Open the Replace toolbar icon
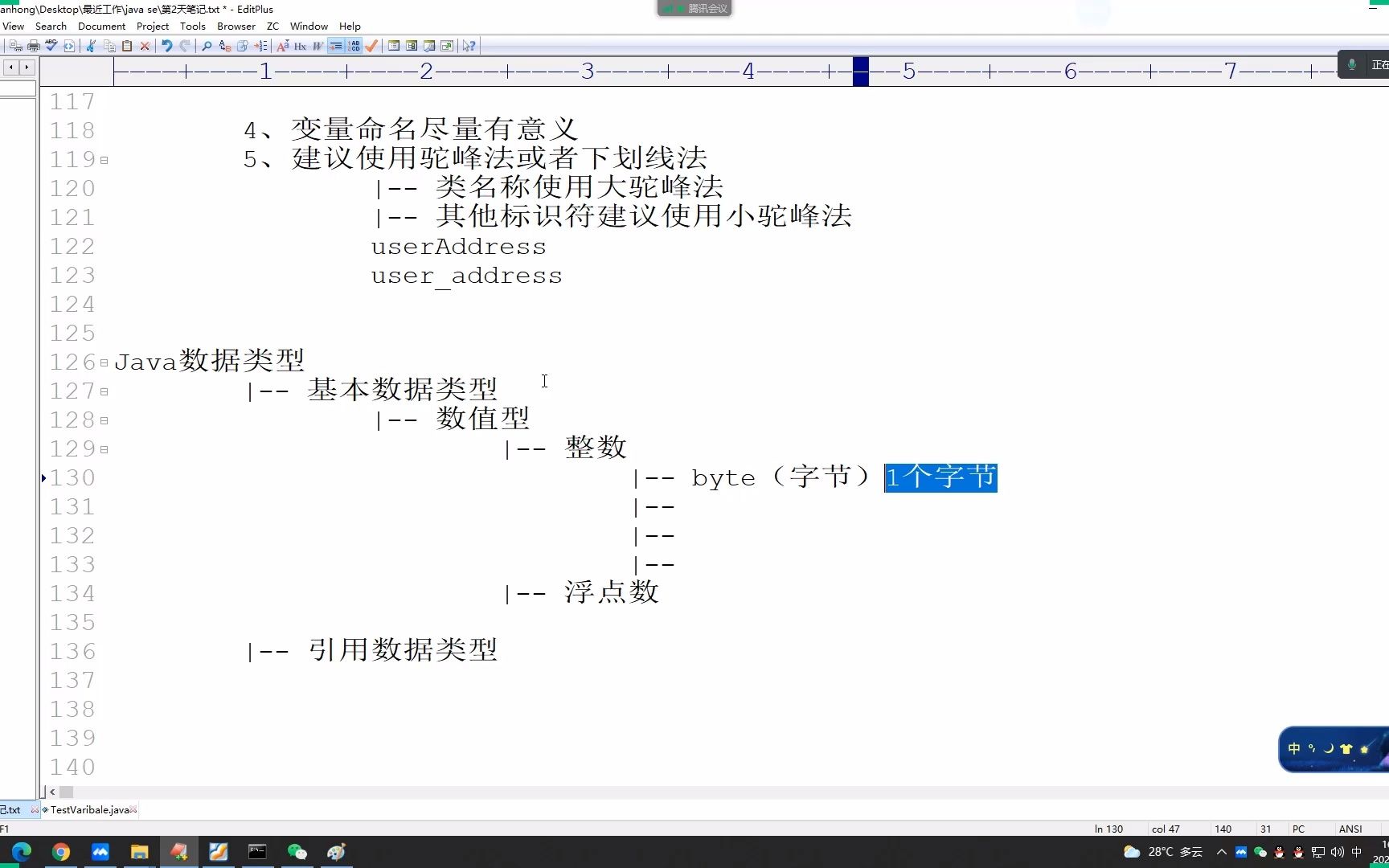1389x868 pixels. (x=225, y=46)
